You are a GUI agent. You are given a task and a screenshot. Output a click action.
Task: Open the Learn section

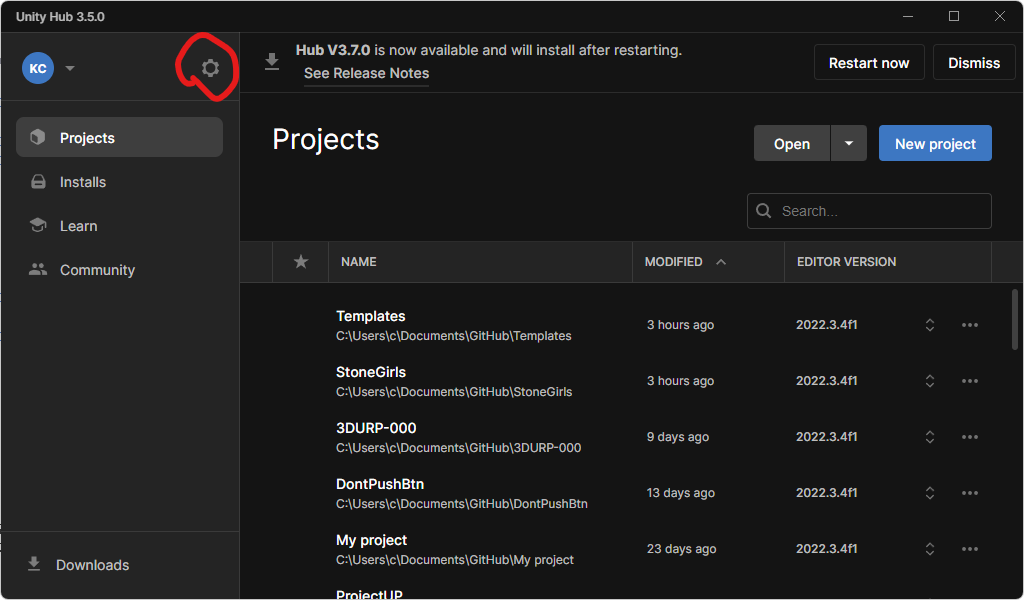[x=120, y=225]
